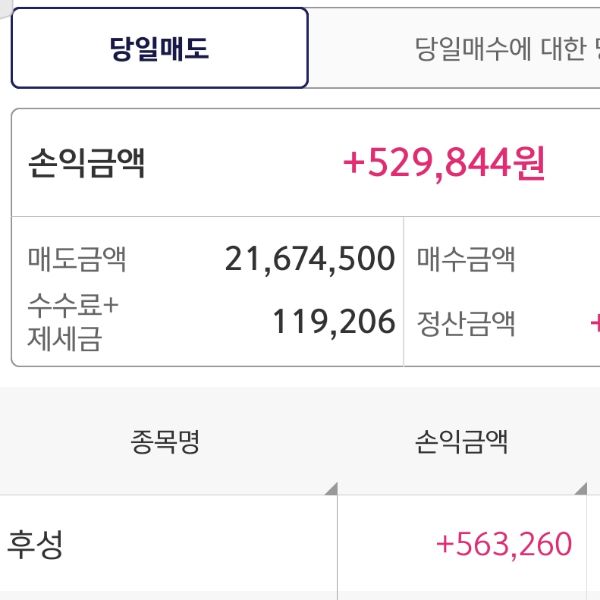600x600 pixels.
Task: Click the 수수료+제세금 label
Action: click(x=73, y=322)
